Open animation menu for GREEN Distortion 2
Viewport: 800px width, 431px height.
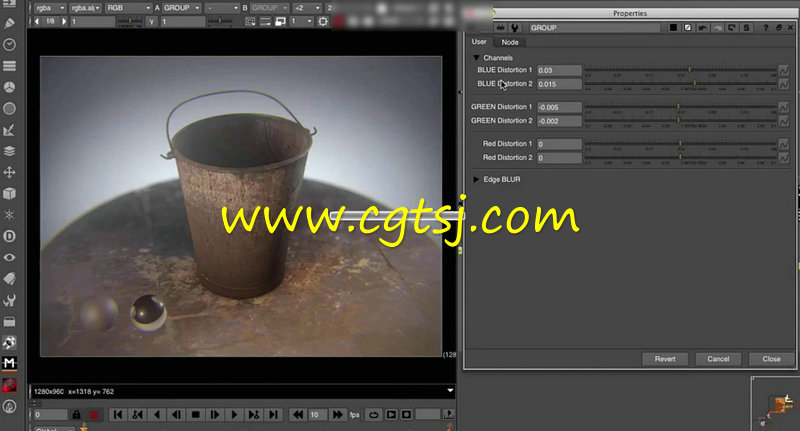(784, 121)
